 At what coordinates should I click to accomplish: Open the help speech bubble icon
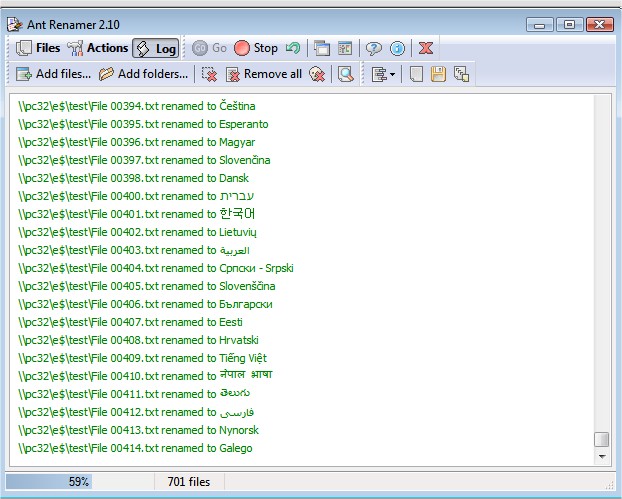pyautogui.click(x=374, y=48)
